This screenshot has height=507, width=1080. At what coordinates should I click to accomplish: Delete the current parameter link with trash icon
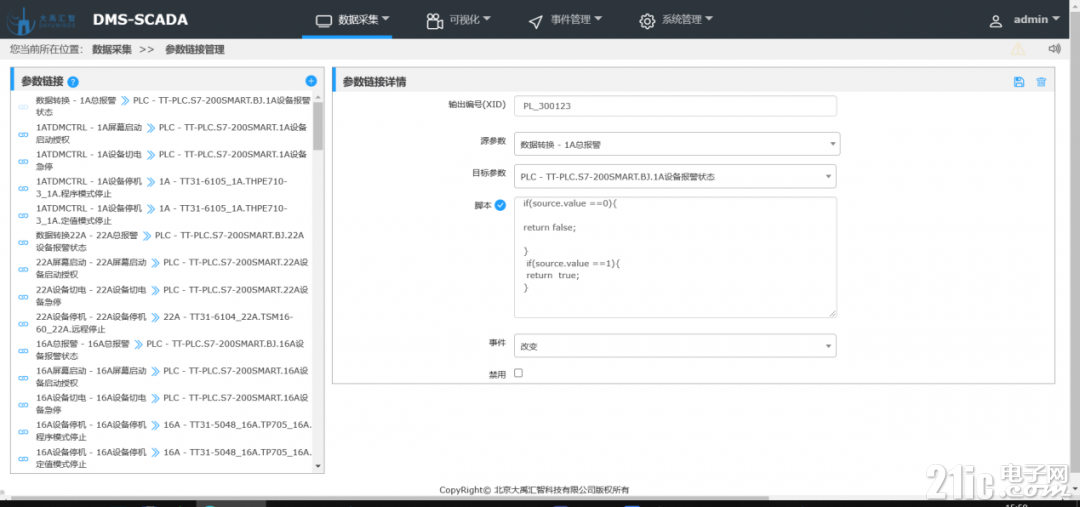click(1041, 82)
